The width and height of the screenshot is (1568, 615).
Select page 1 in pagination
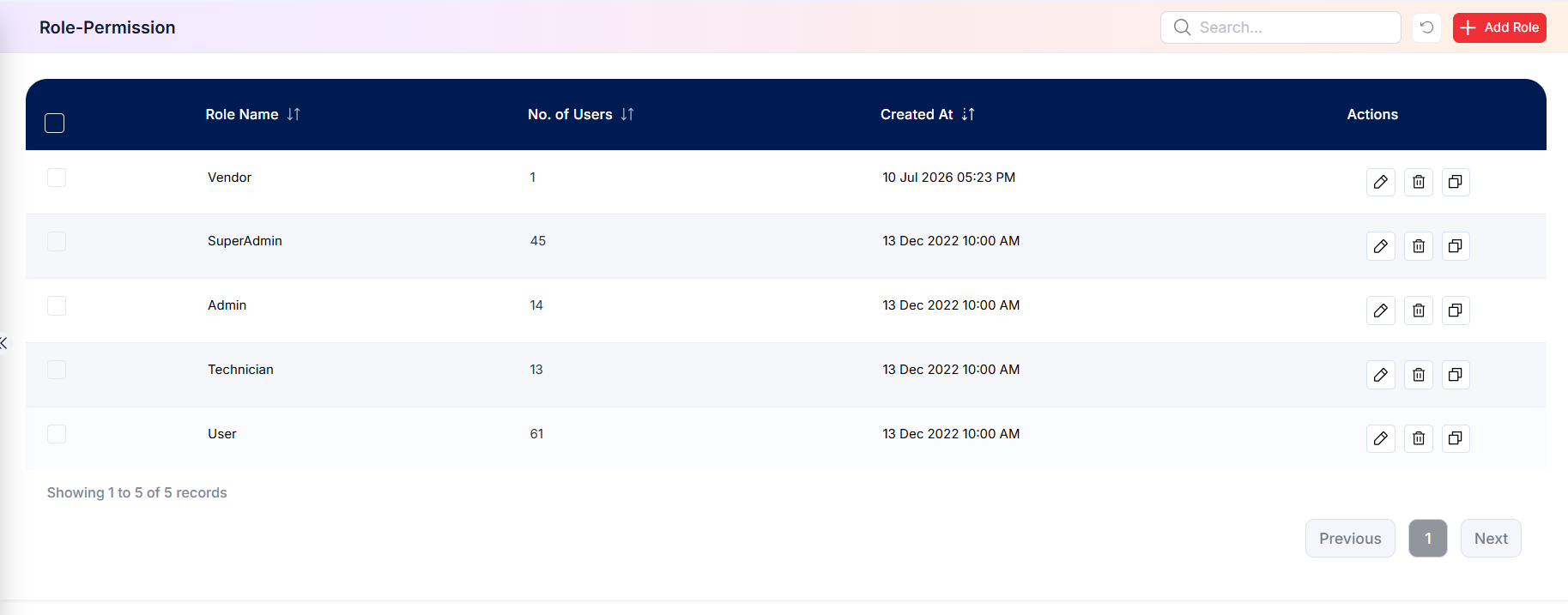pyautogui.click(x=1428, y=539)
